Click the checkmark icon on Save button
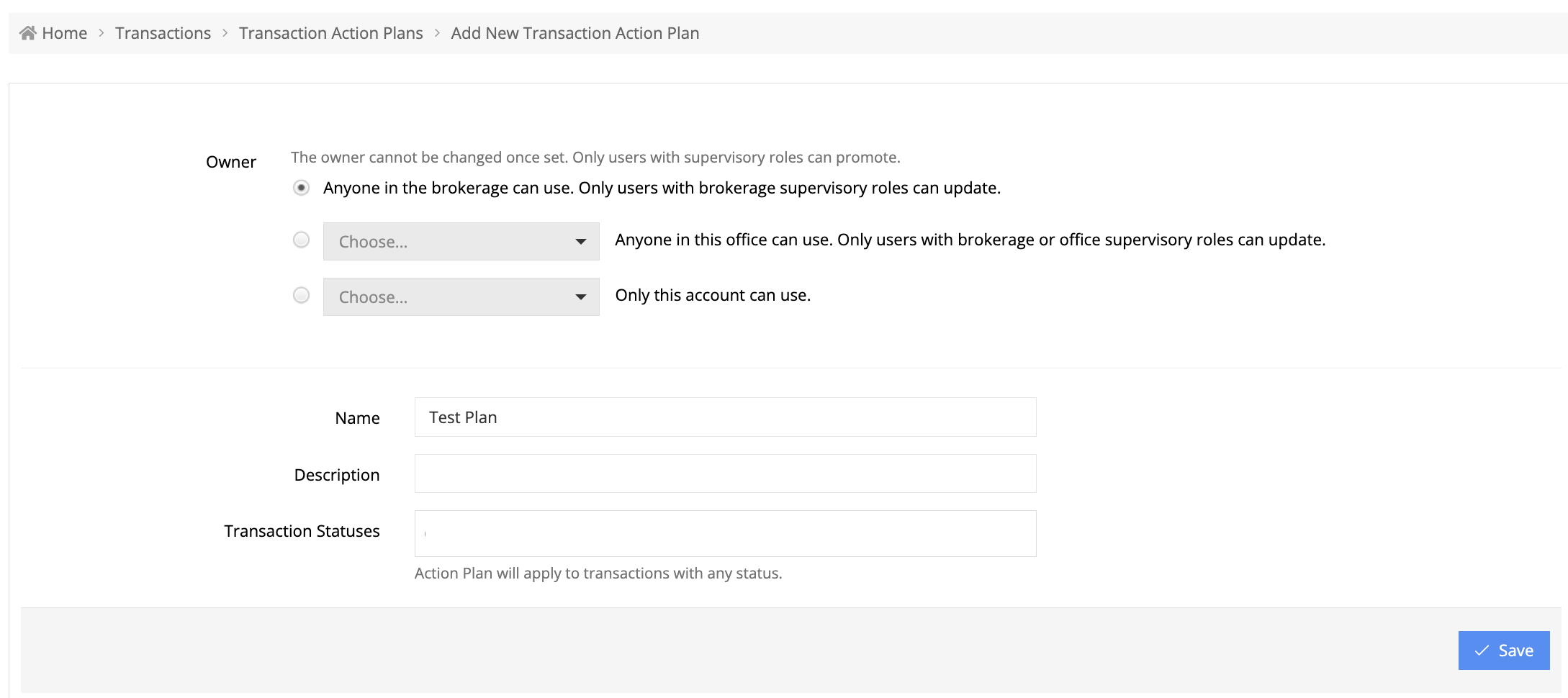This screenshot has width=1568, height=698. tap(1482, 651)
